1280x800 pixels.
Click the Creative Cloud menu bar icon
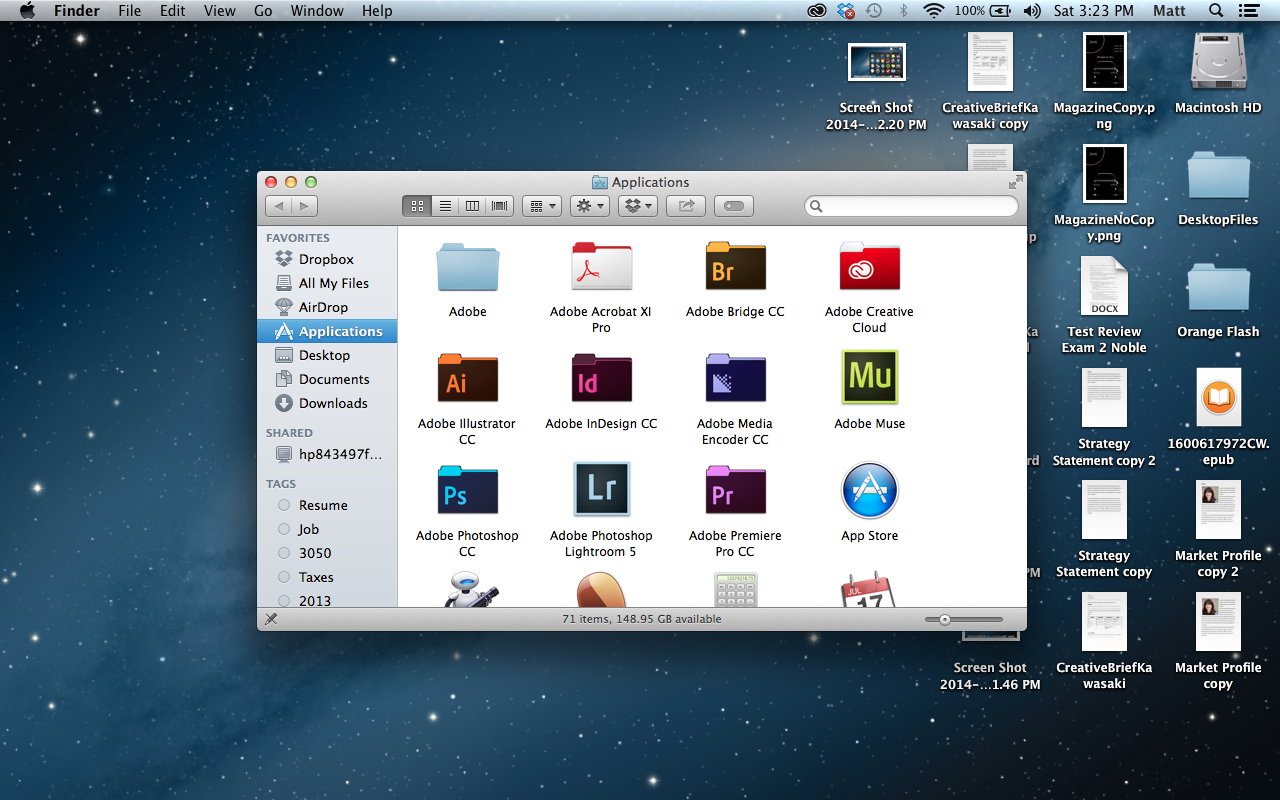click(817, 11)
